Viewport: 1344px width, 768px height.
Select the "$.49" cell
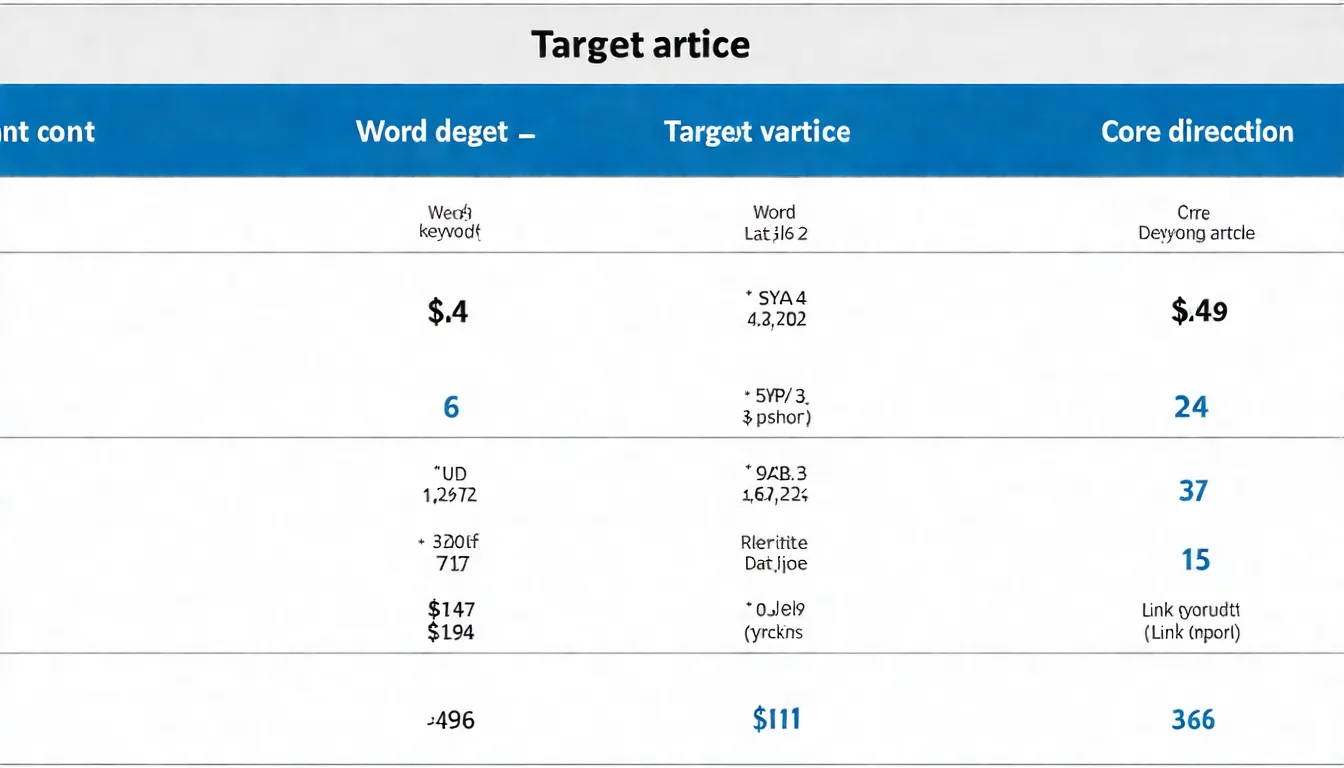click(x=1199, y=312)
